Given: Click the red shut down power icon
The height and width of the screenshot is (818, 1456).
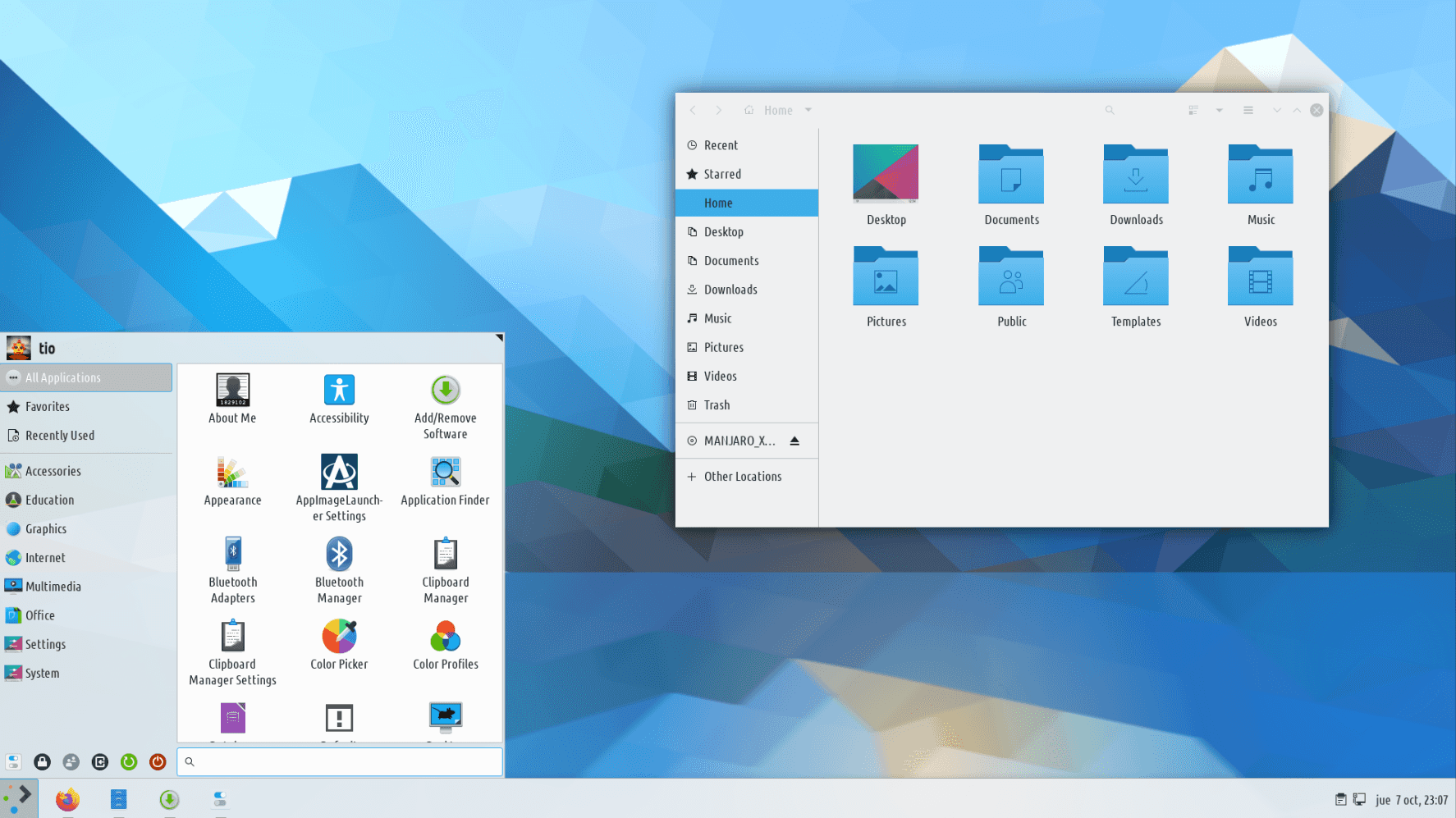Looking at the screenshot, I should 158,762.
